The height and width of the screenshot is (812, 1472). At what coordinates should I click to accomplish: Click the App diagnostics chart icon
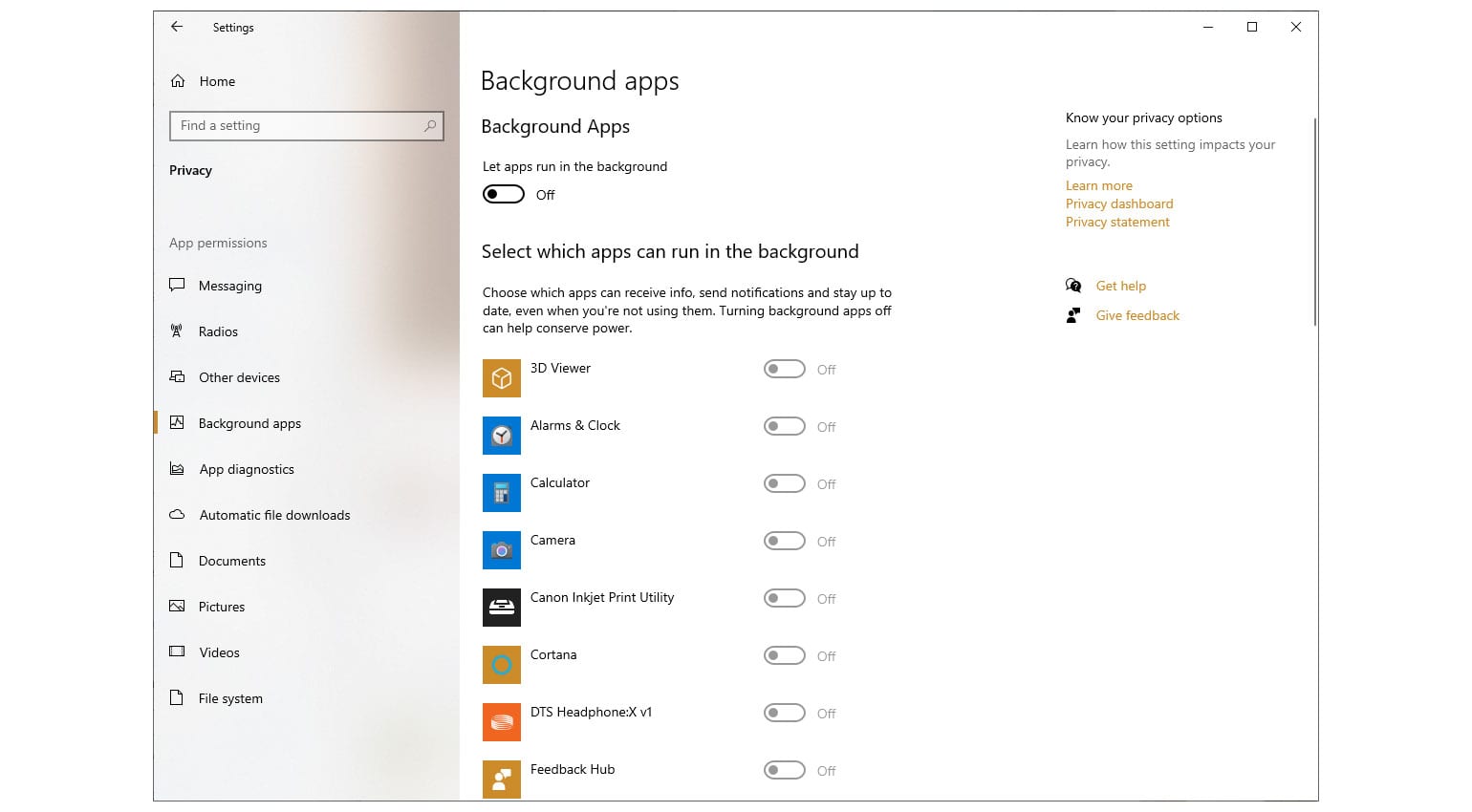[x=177, y=468]
